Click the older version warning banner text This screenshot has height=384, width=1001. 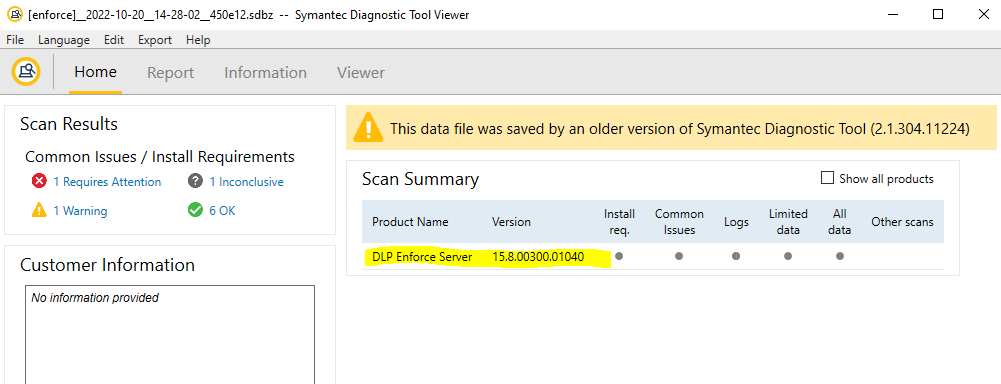click(680, 129)
